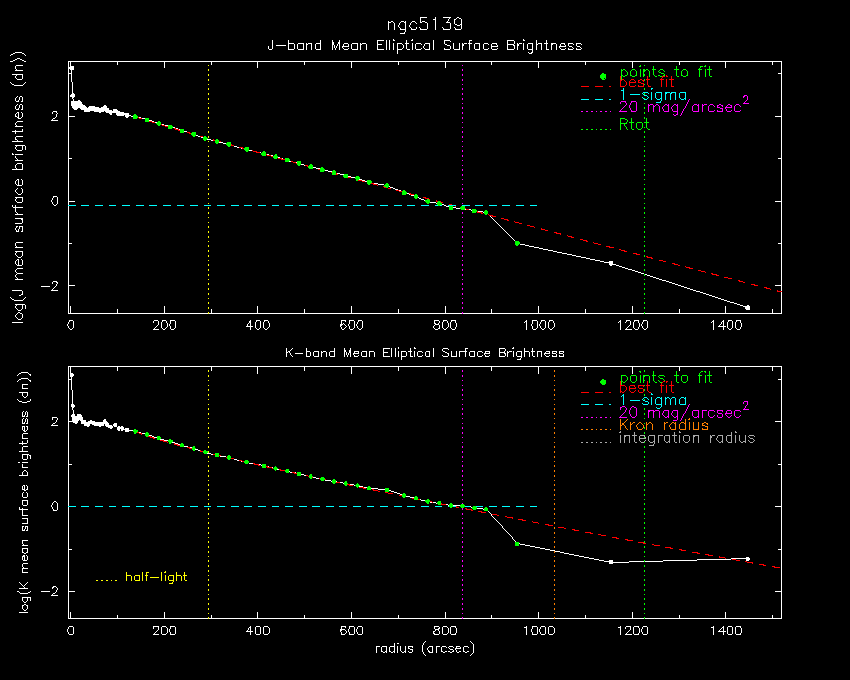
Task: Click the 'points to fit' label in K-band legend
Action: click(x=666, y=377)
